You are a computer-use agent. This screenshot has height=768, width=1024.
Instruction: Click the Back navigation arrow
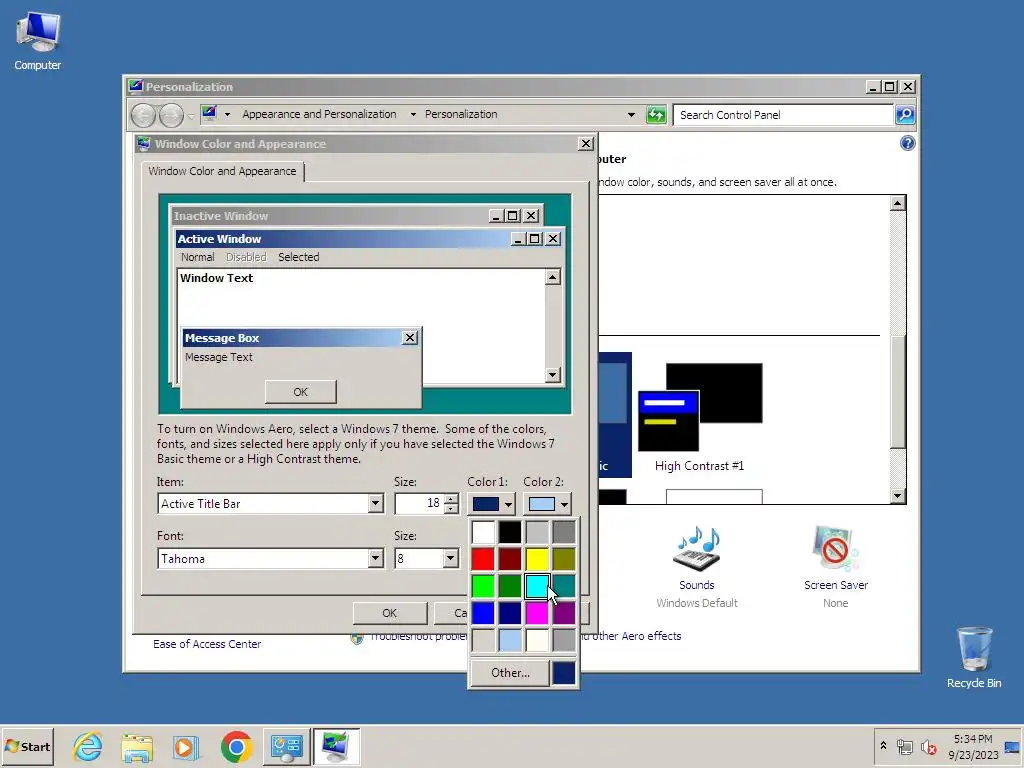tap(143, 116)
